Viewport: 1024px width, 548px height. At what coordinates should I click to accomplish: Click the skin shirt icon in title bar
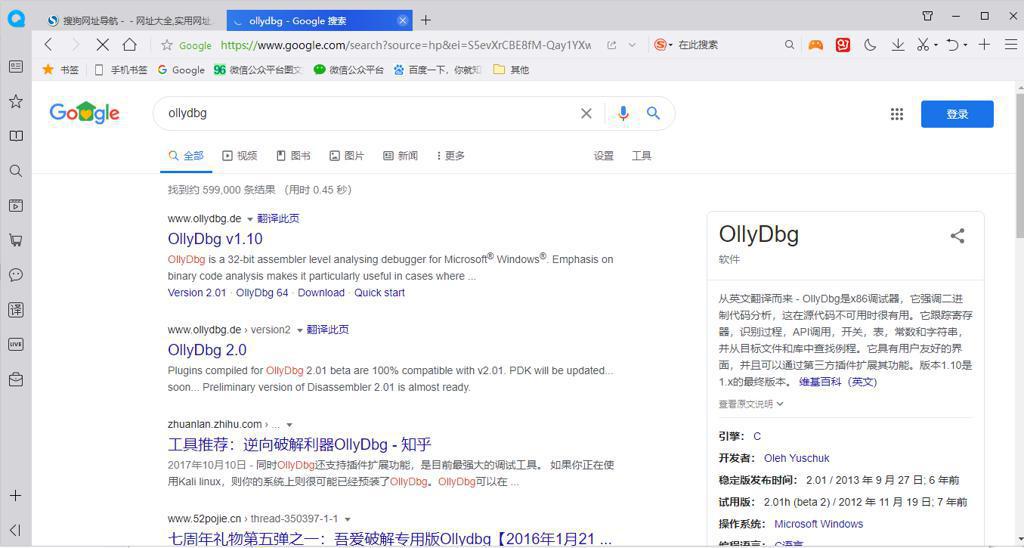(927, 16)
